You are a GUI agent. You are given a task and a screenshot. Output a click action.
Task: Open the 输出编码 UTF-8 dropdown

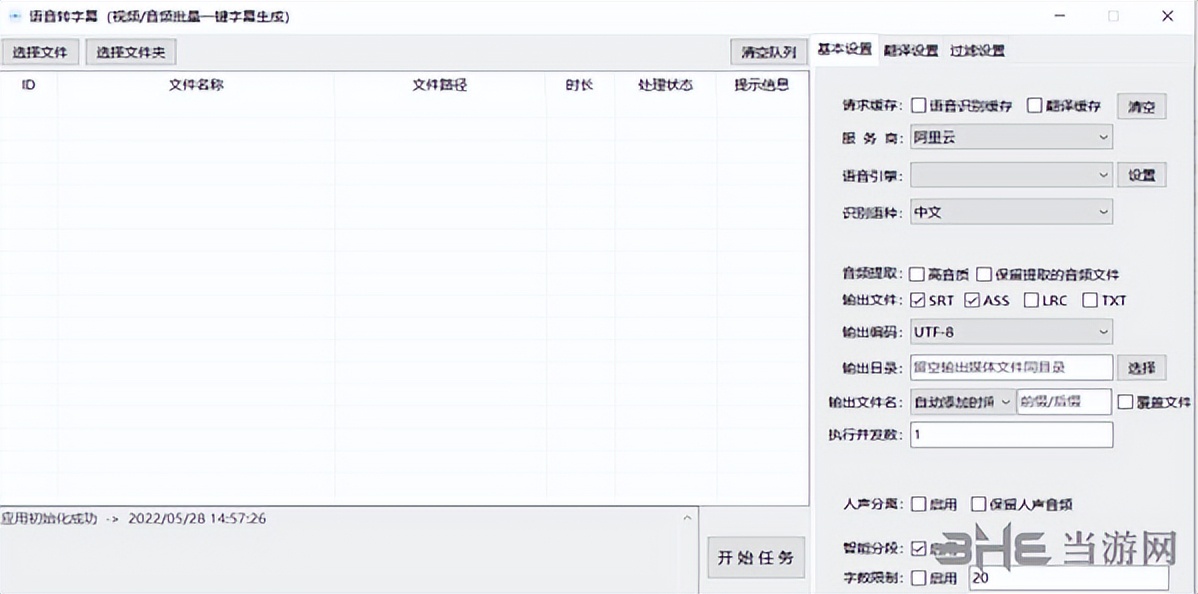(x=1011, y=331)
